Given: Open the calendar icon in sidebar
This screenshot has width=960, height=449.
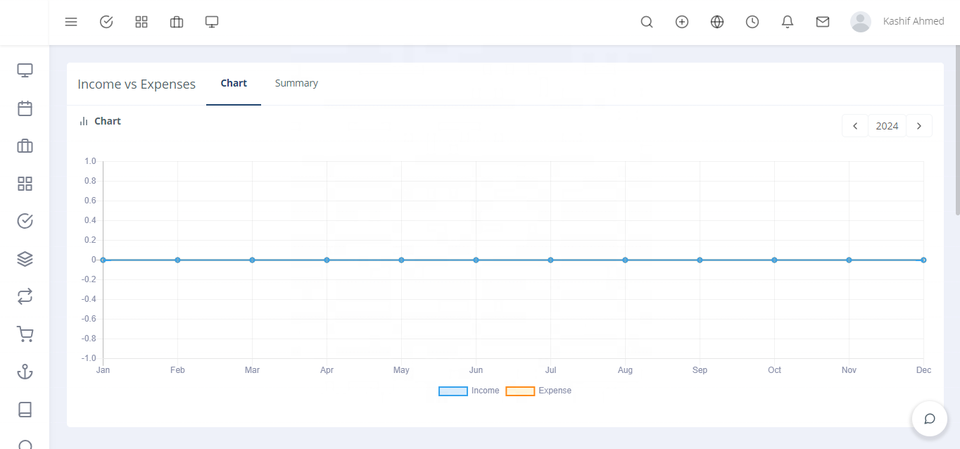Looking at the screenshot, I should point(25,109).
